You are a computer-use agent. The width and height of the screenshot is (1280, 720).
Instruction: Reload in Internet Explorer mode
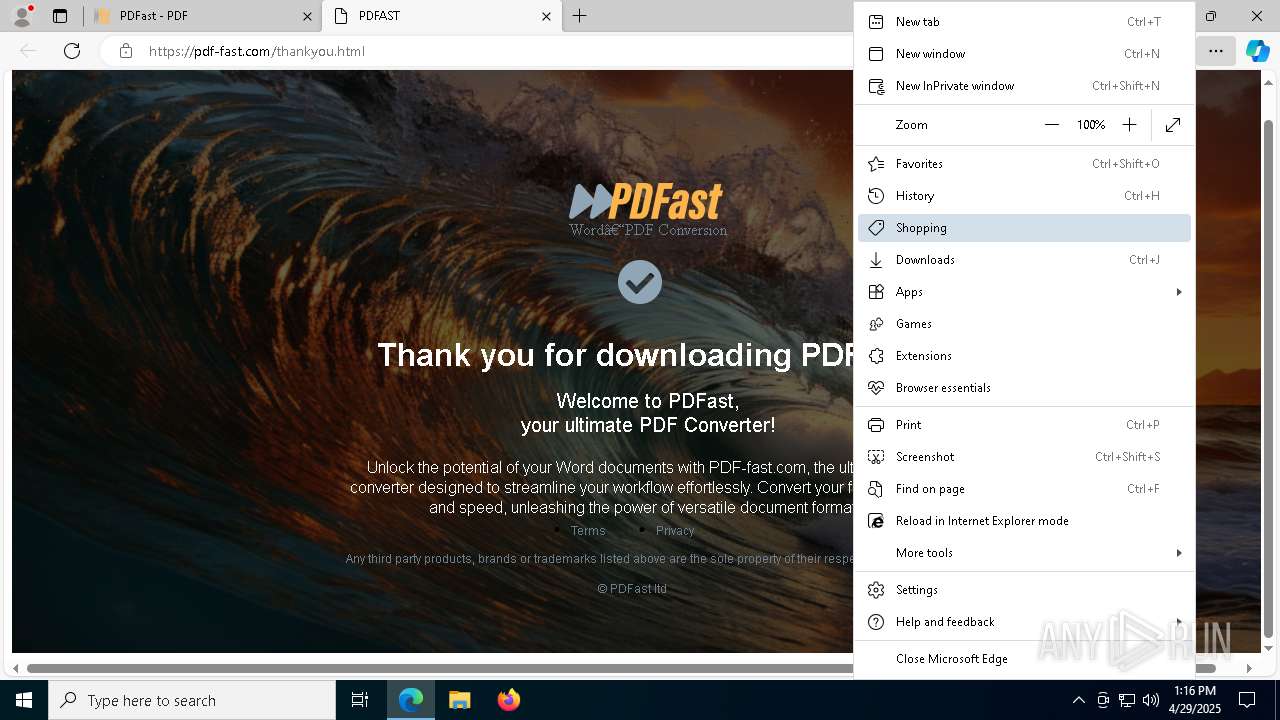1024,521
